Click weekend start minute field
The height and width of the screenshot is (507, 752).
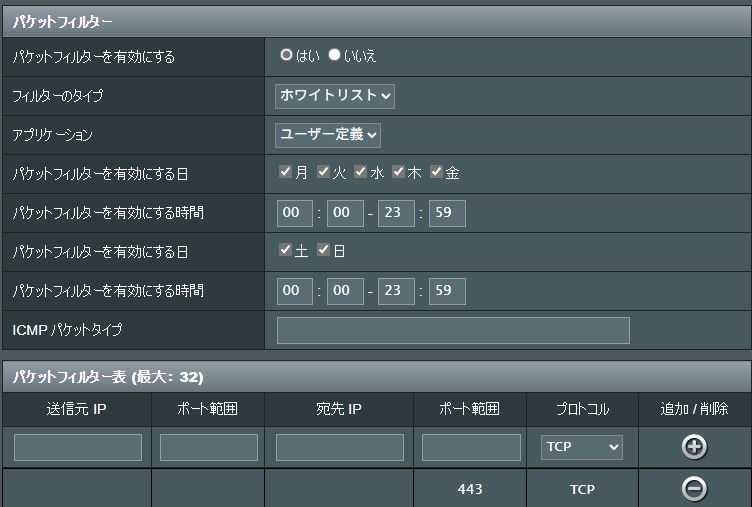345,291
